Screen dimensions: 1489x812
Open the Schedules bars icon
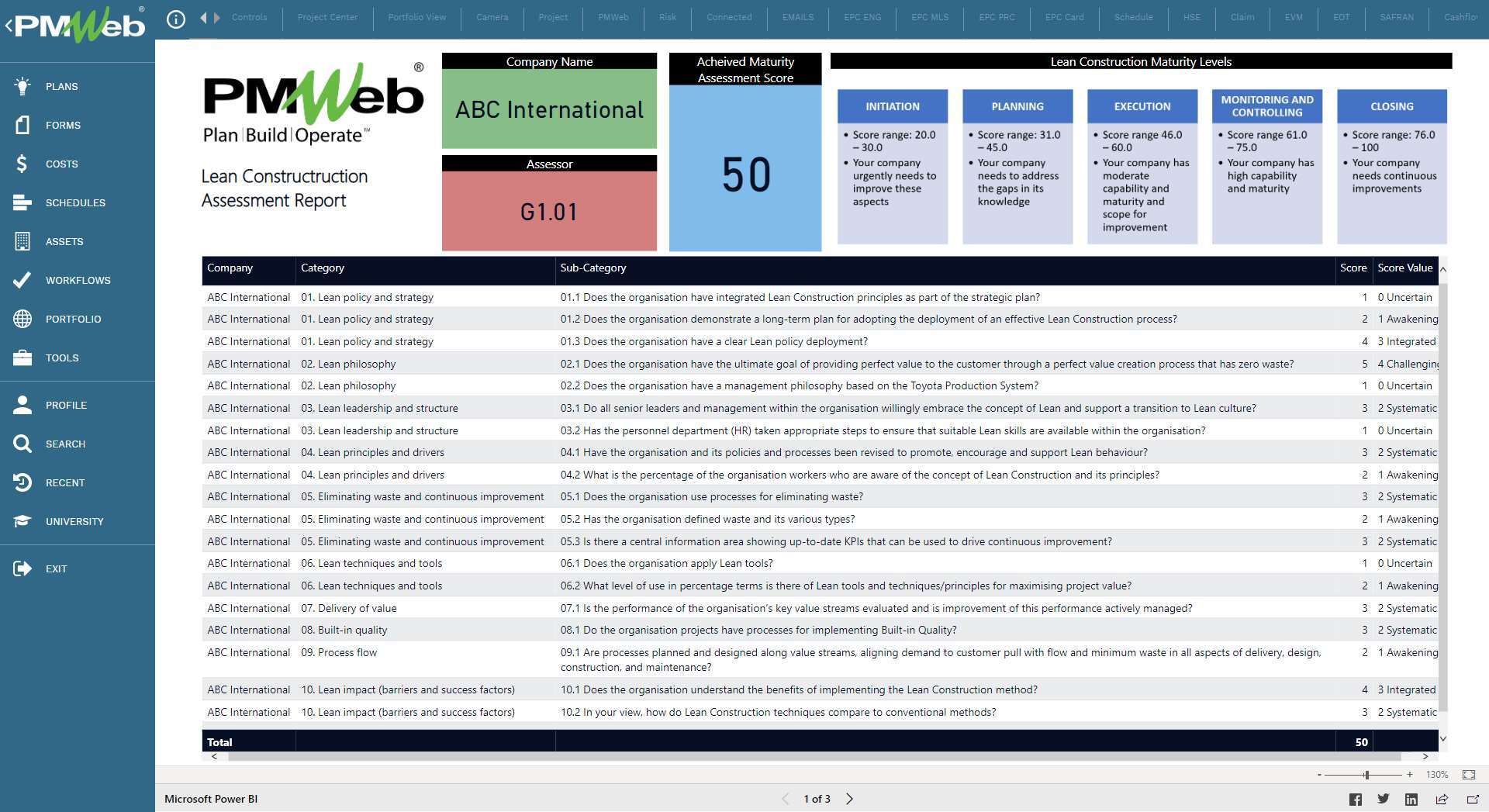tap(22, 202)
